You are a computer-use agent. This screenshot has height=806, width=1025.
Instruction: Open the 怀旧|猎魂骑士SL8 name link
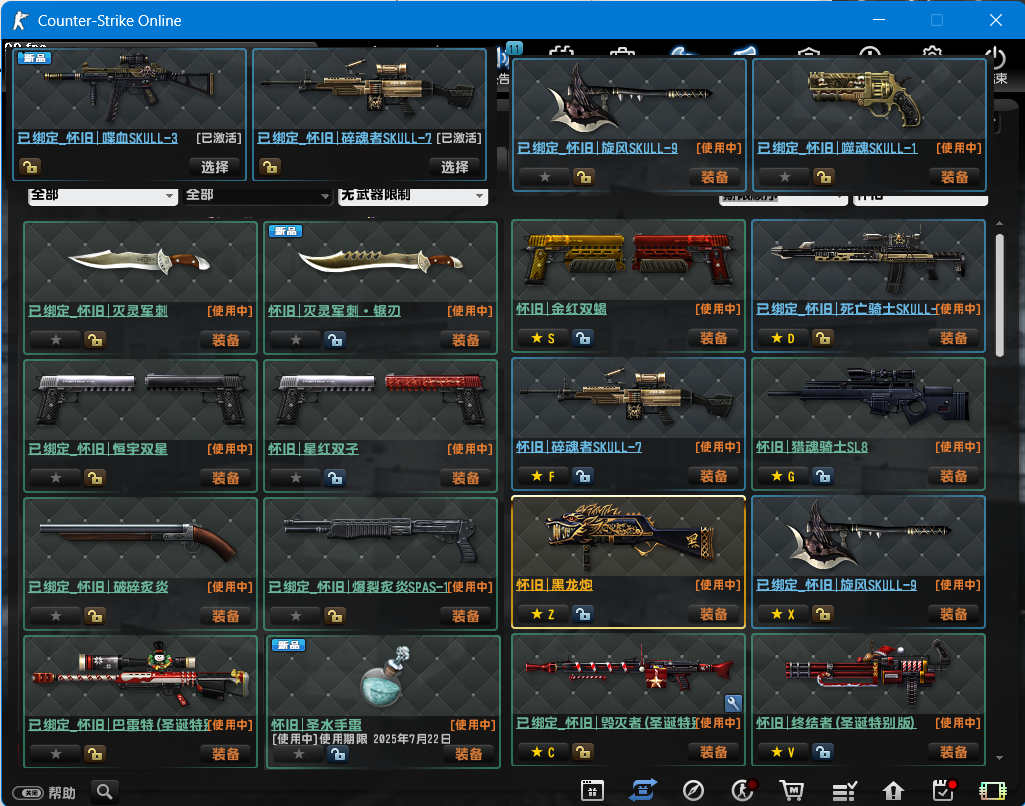tap(812, 446)
